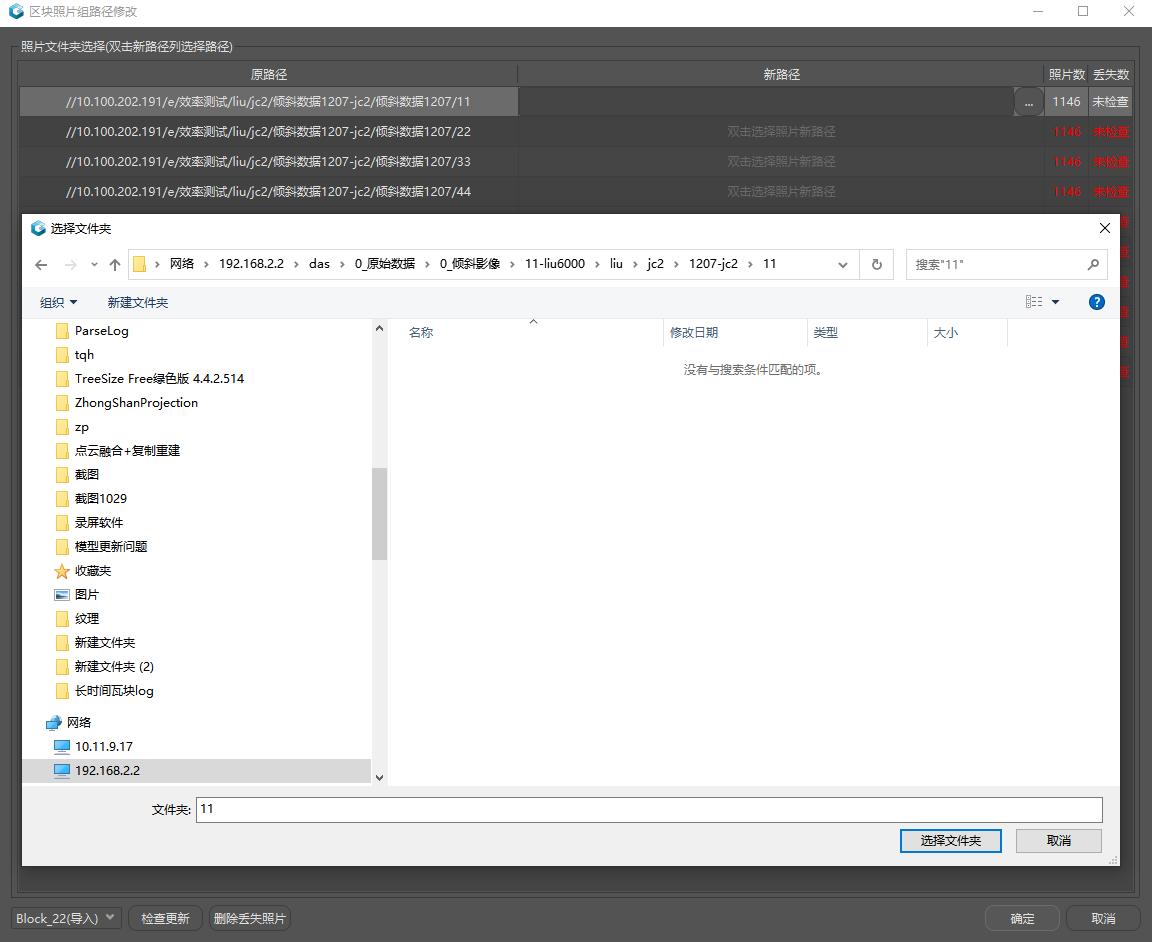Screen dimensions: 1152x942
Task: Open the recent locations dropdown arrow
Action: click(94, 265)
